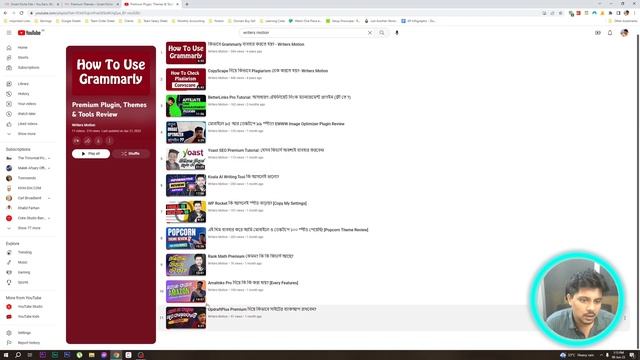
Task: Open the Create video icon
Action: [x=598, y=33]
